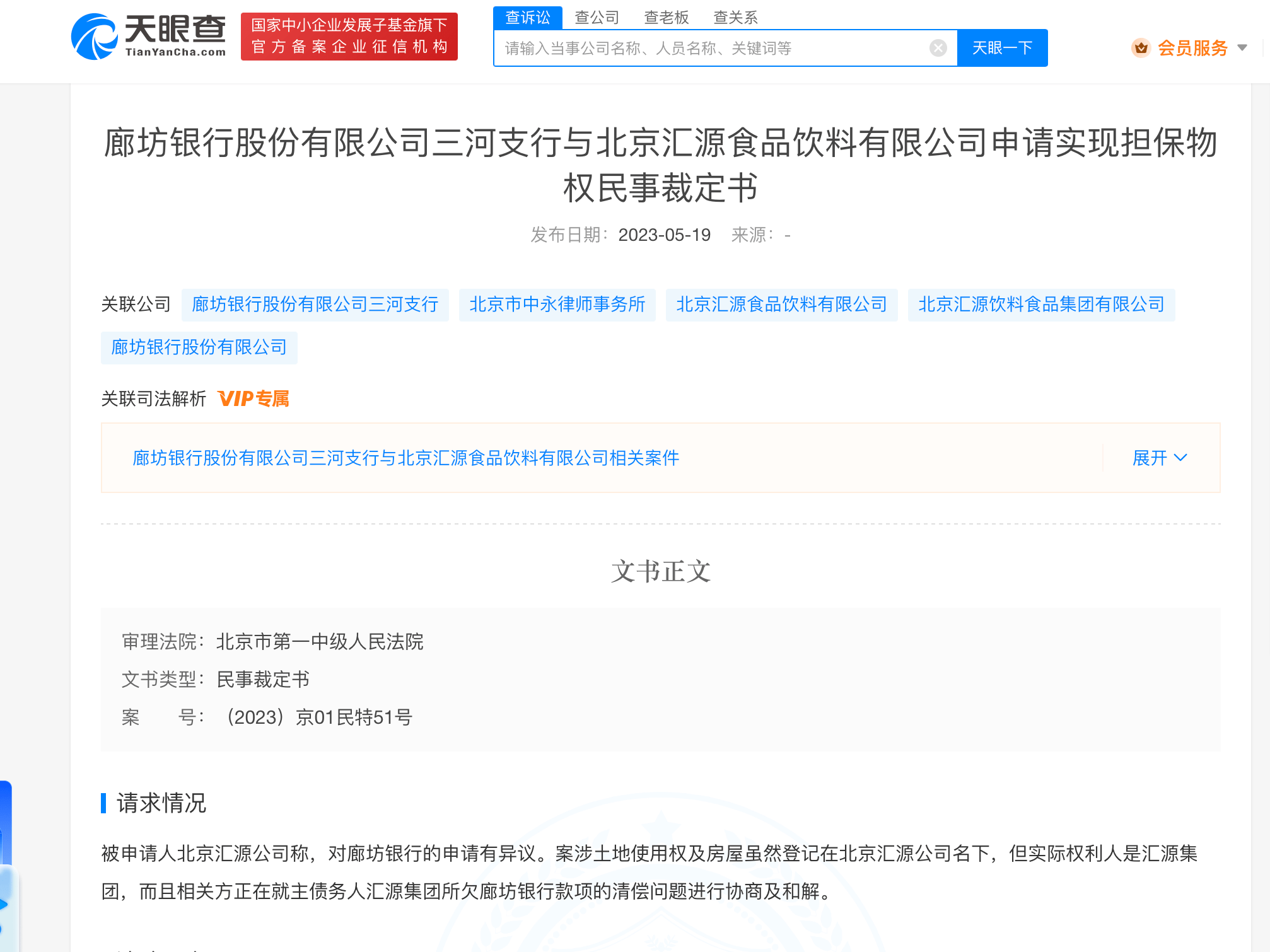Open 廊坊银行股份有限公司三河支行 company tag
Viewport: 1270px width, 952px height.
(315, 305)
